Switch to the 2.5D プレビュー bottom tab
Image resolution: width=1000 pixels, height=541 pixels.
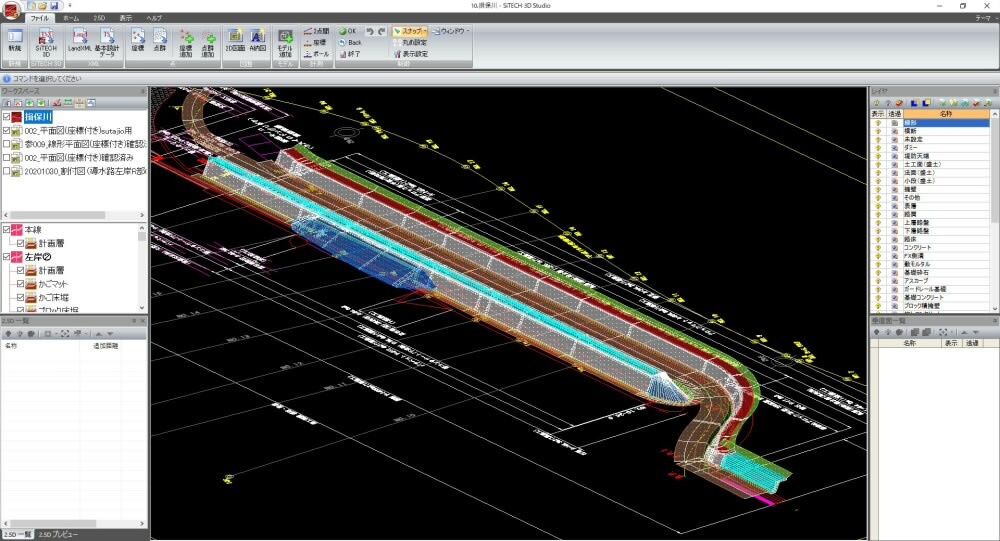[x=58, y=535]
